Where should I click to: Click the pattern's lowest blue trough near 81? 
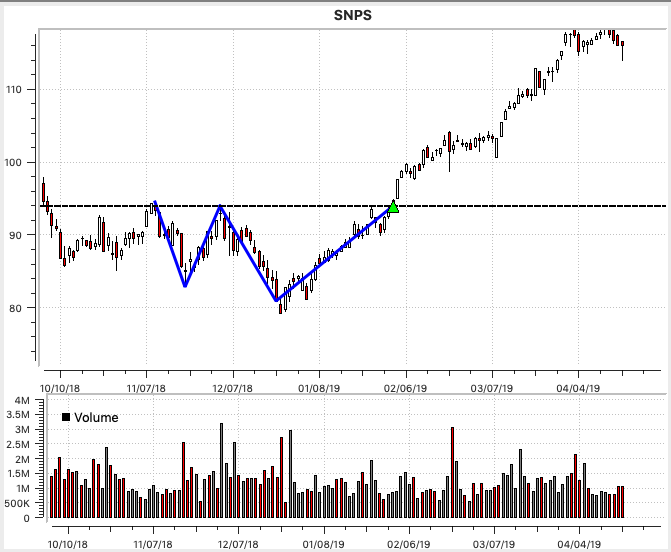[x=277, y=300]
